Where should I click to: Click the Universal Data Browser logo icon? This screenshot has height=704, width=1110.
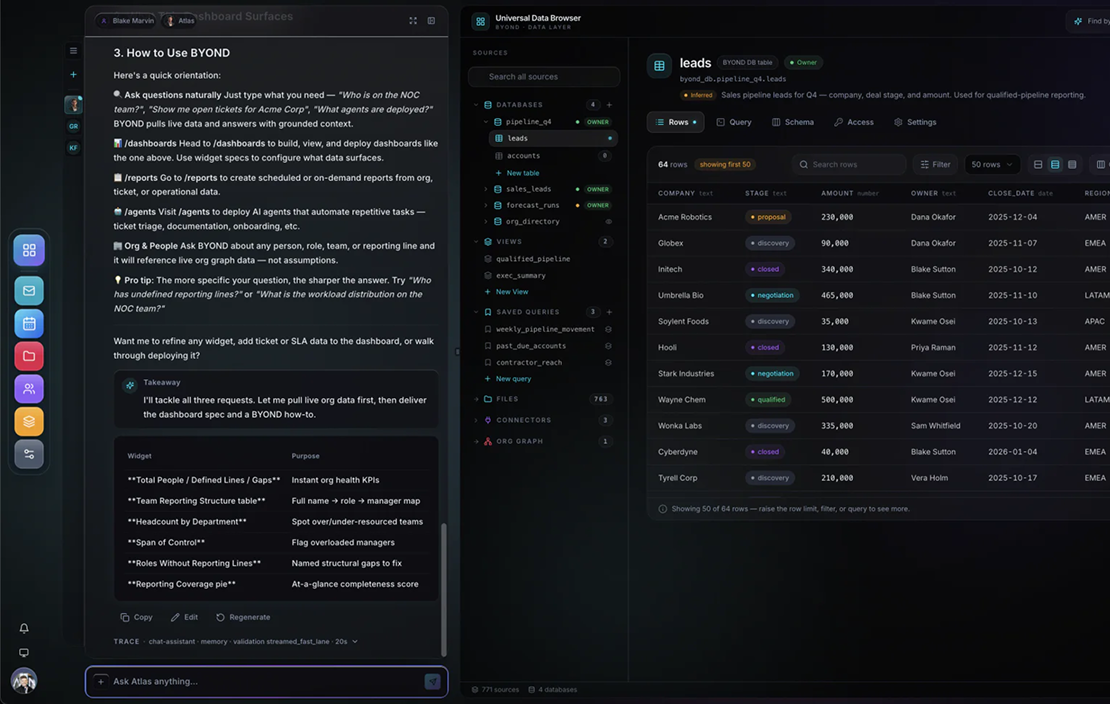(x=481, y=21)
